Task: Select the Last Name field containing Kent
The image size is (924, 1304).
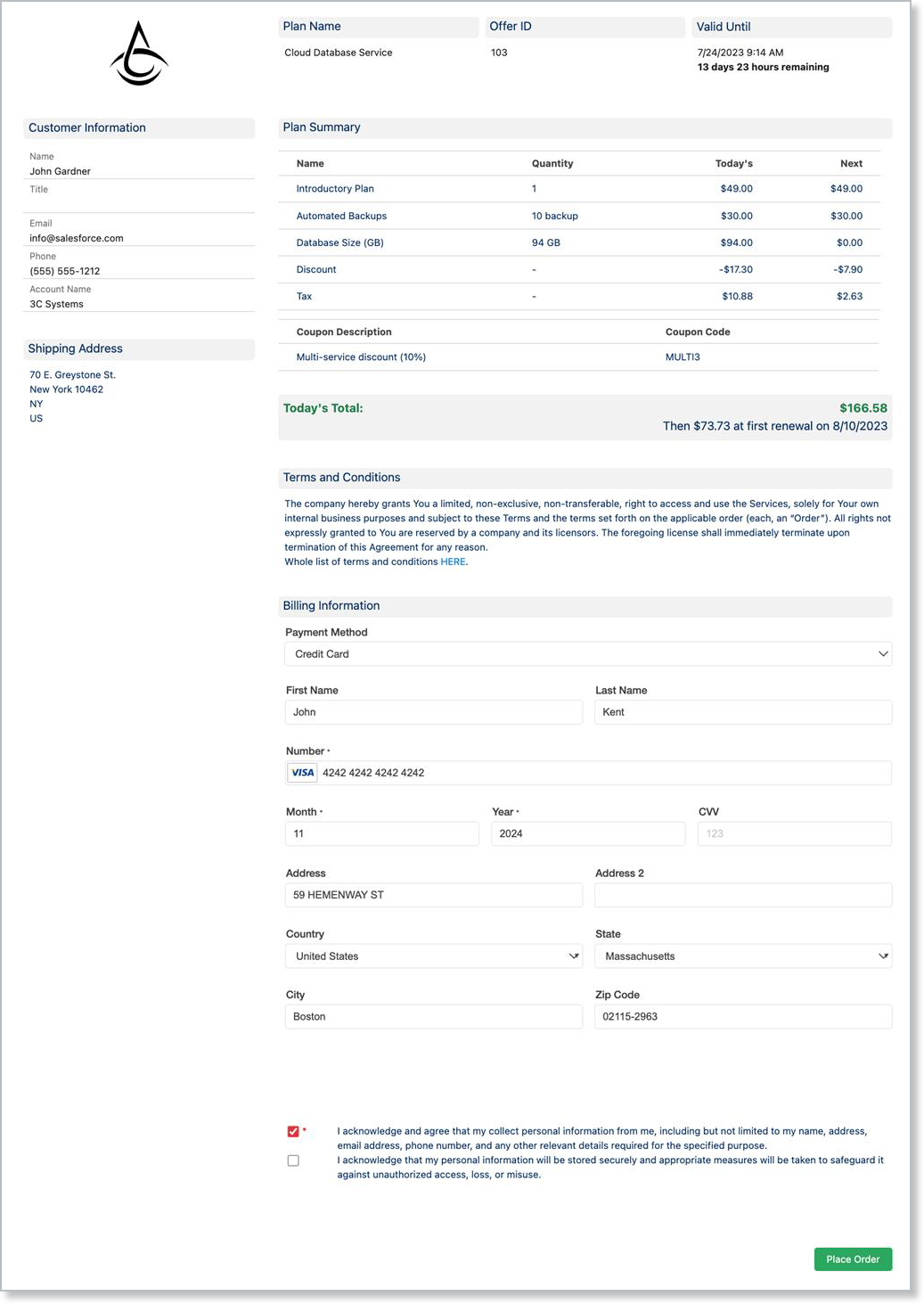Action: (x=743, y=711)
